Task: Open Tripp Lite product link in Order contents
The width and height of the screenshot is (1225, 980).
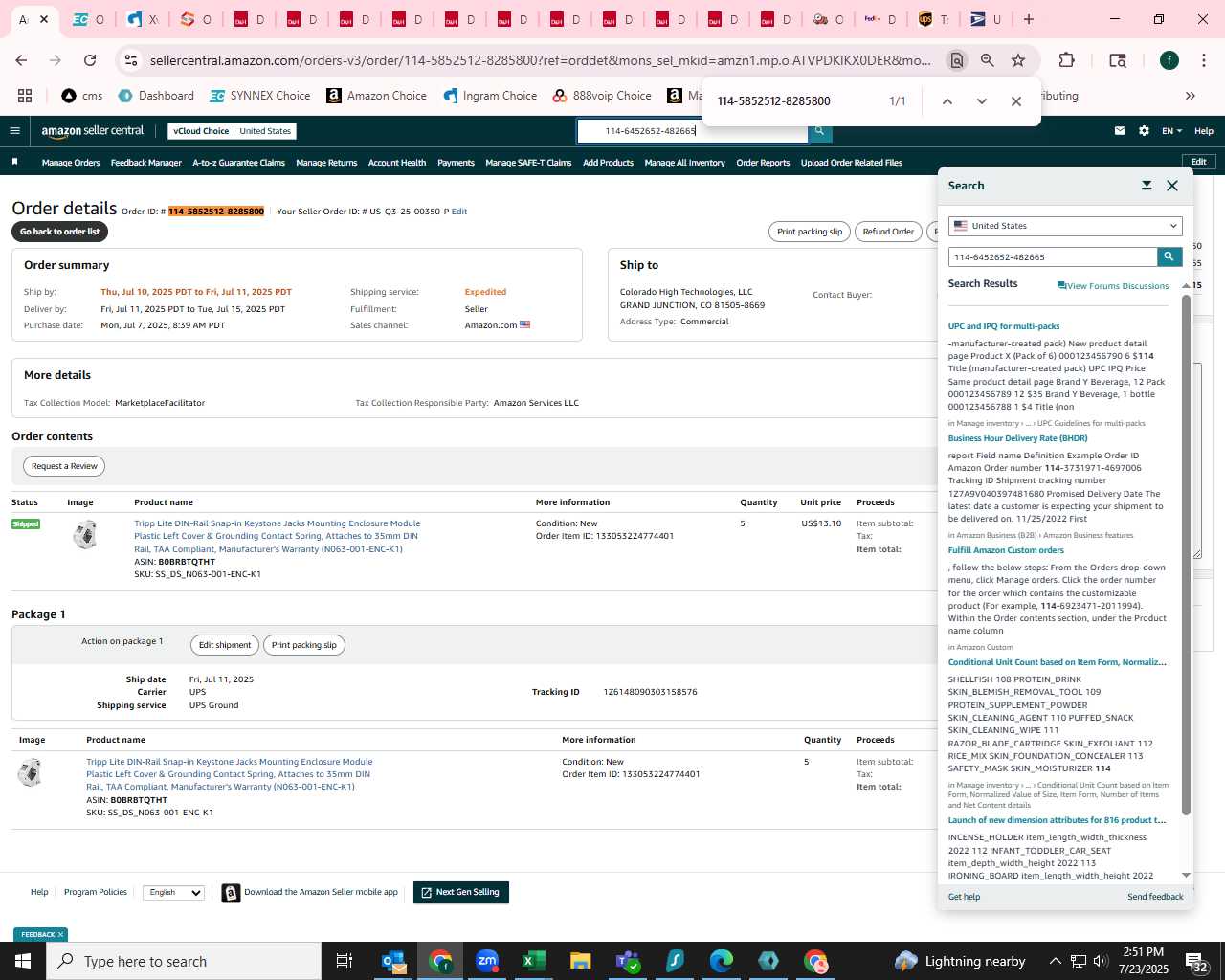Action: (277, 536)
